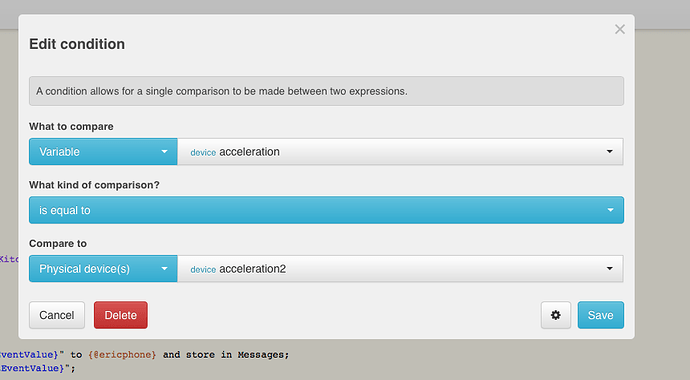Open the Physical device(s) type dropdown

(x=103, y=269)
